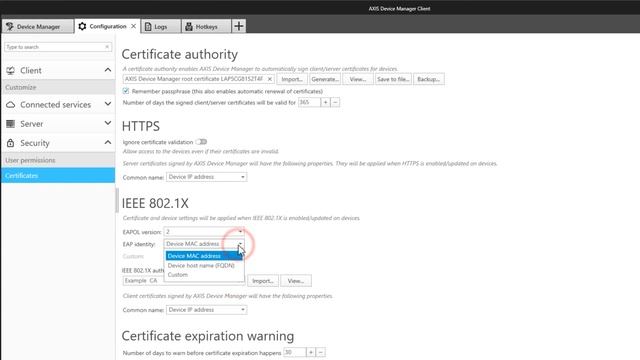Click the certificate validity days field
640x360 pixels.
pos(309,102)
